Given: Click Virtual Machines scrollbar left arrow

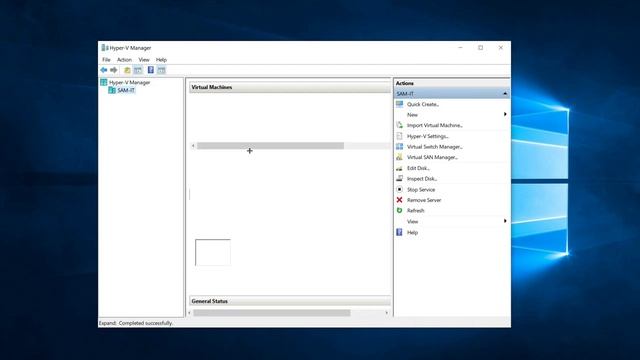Looking at the screenshot, I should (193, 146).
